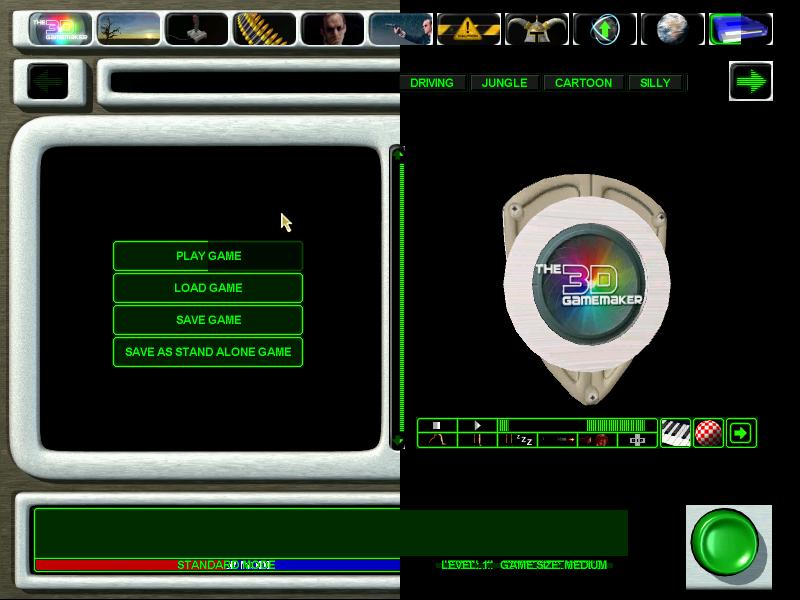Click the LEVEL 1 status text

click(467, 565)
